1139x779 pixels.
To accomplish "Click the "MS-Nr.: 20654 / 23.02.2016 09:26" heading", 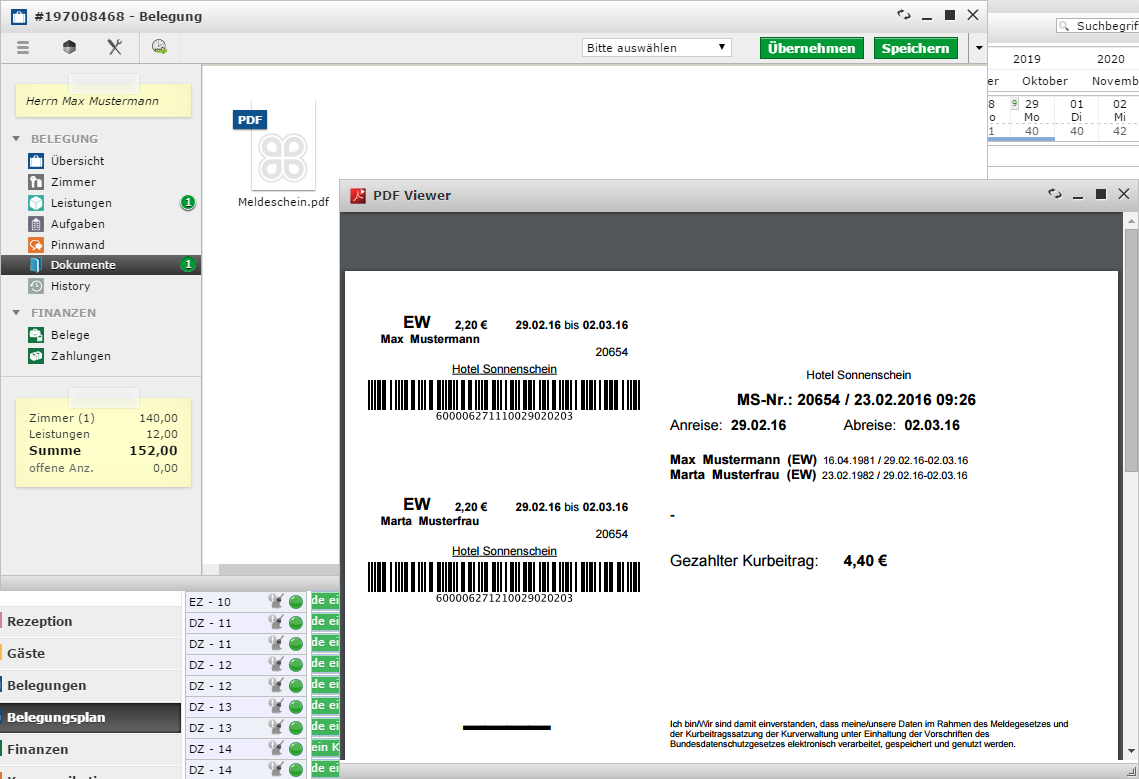I will (856, 400).
